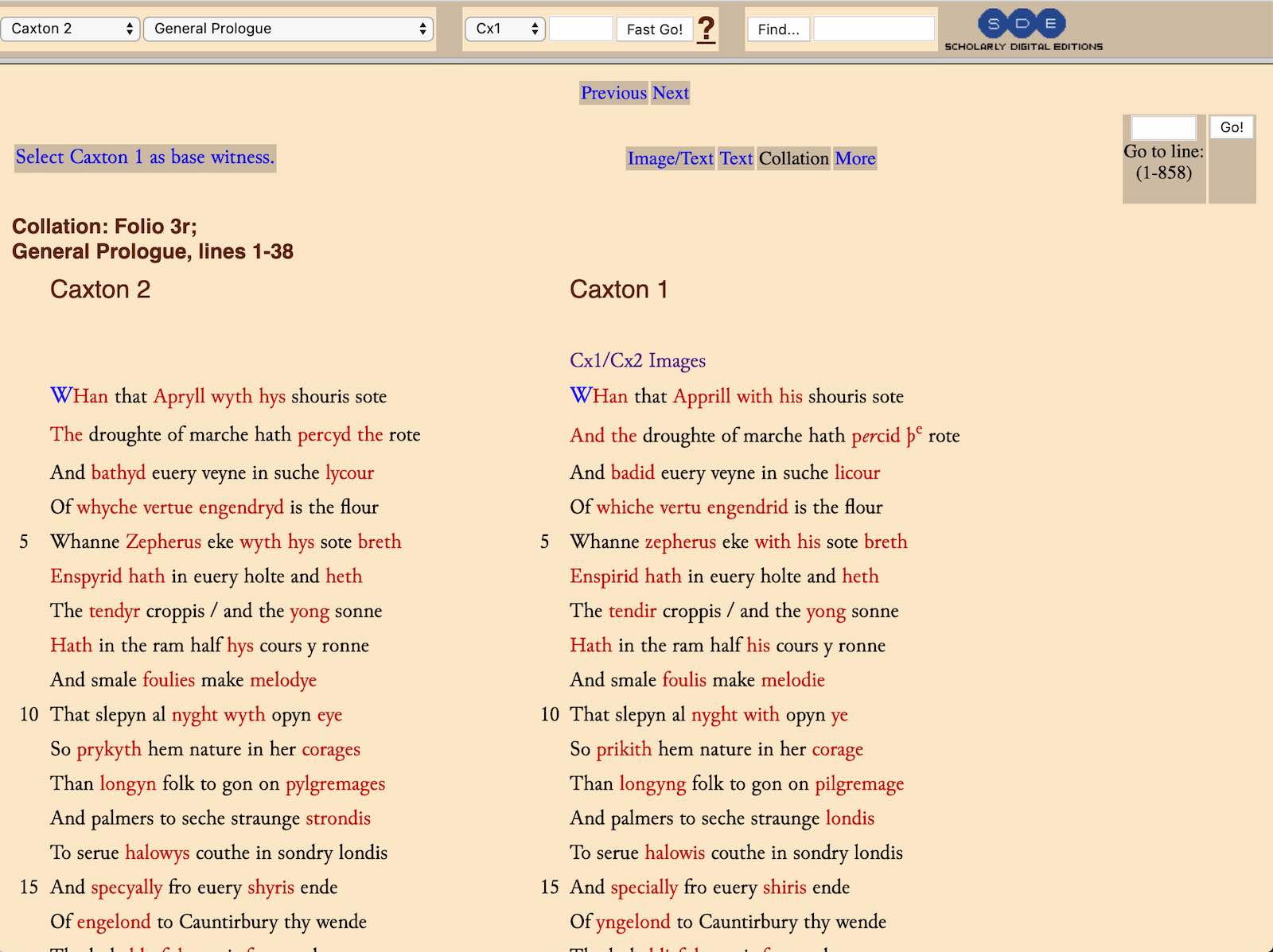
Task: Click the Go to line input box
Action: point(1163,128)
